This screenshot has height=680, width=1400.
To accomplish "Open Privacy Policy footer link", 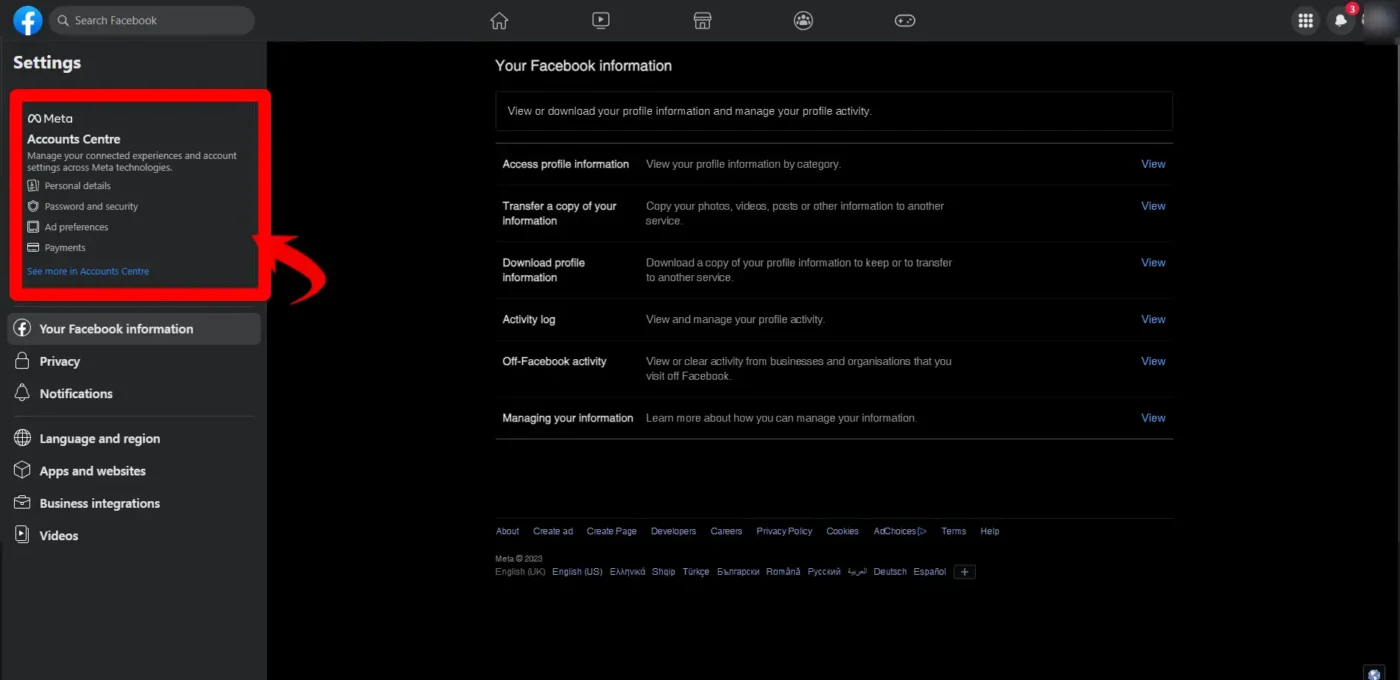I will (784, 531).
